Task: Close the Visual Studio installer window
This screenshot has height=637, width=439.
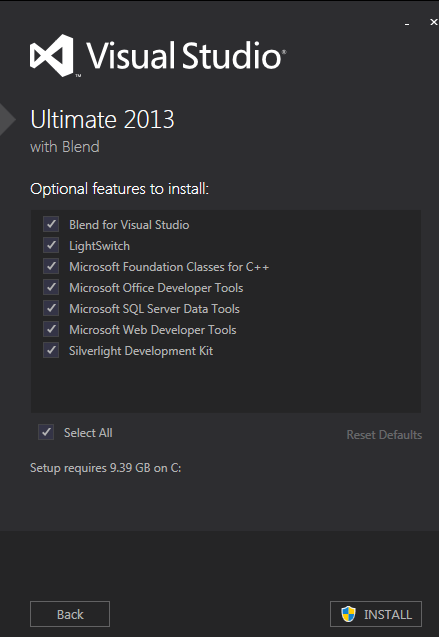Action: [x=433, y=22]
